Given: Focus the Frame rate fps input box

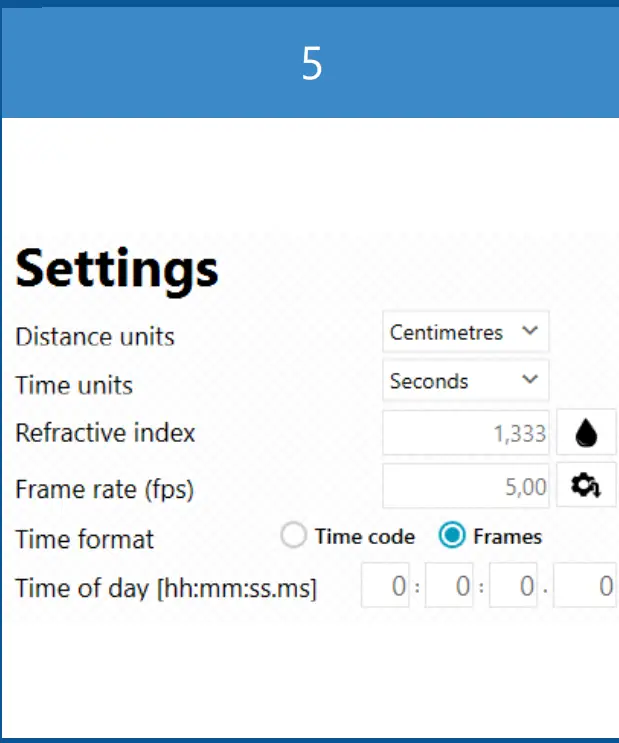Looking at the screenshot, I should (x=466, y=487).
